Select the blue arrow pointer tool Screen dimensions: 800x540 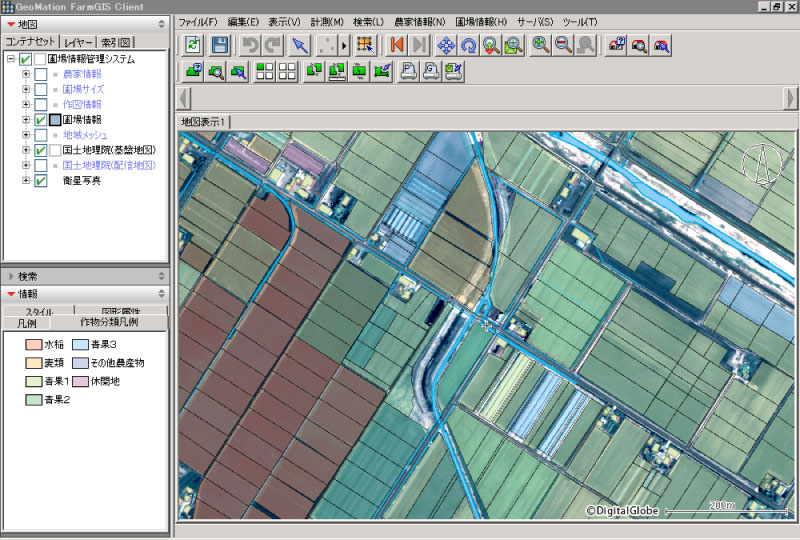click(300, 45)
